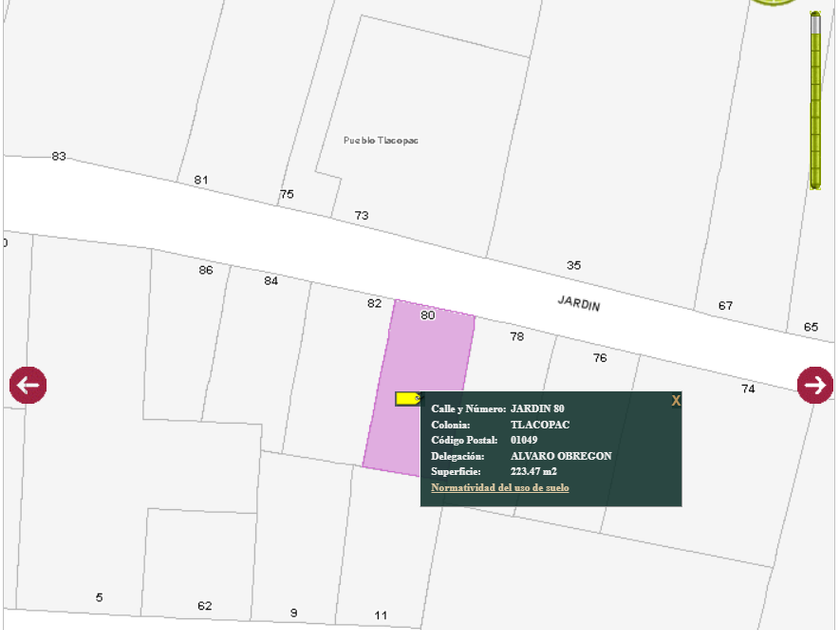The width and height of the screenshot is (840, 630).
Task: Select lot number 65 on the map
Action: click(x=811, y=327)
